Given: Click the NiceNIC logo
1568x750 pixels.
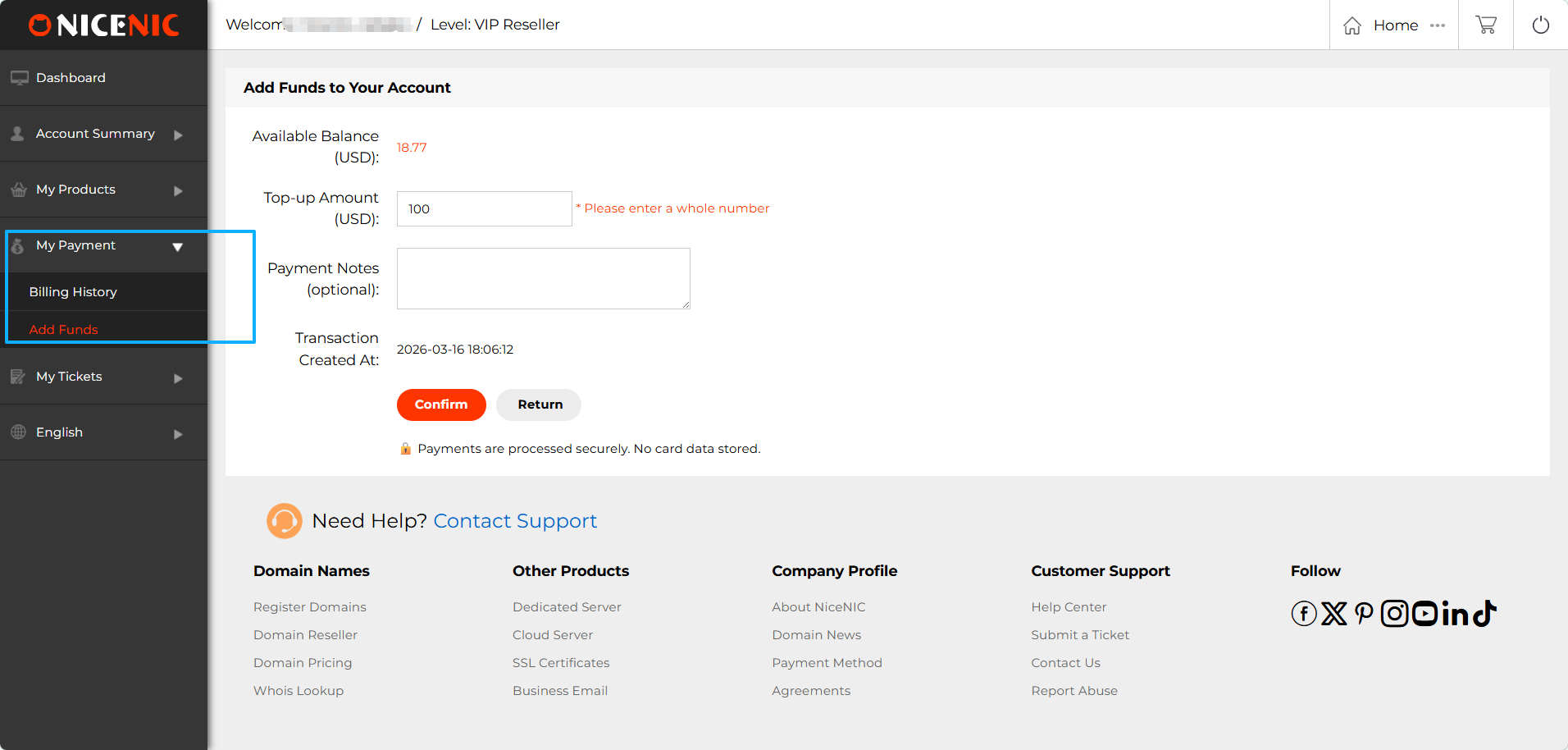Looking at the screenshot, I should 103,25.
